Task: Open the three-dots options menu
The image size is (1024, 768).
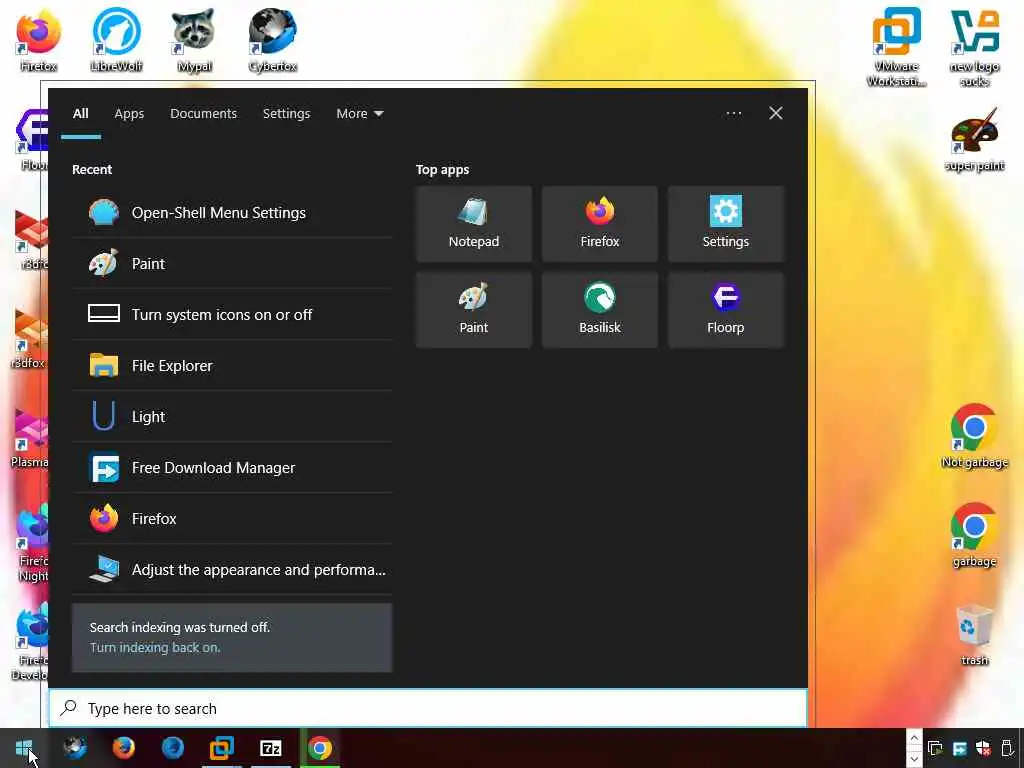Action: (x=734, y=114)
